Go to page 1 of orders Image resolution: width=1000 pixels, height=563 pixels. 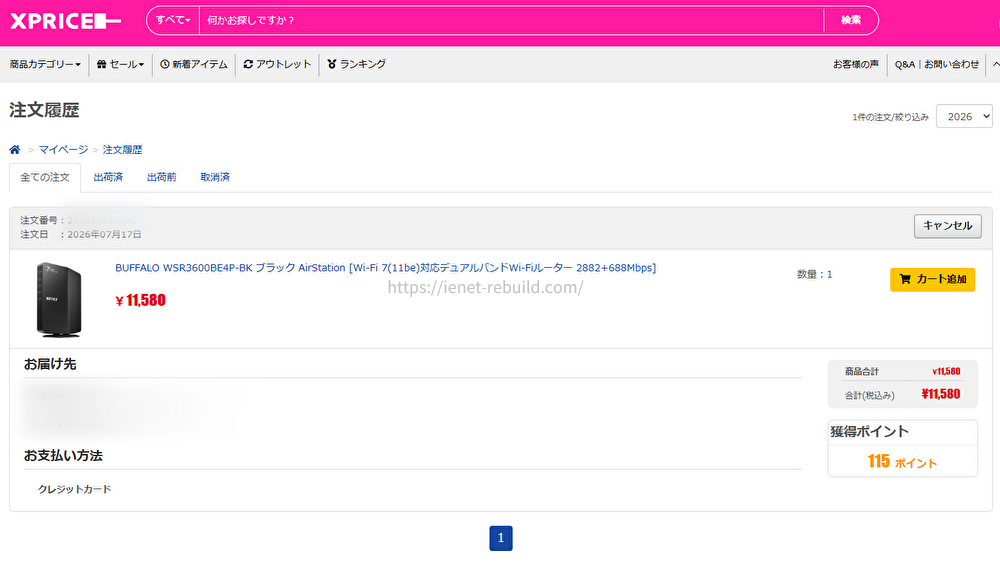[501, 538]
